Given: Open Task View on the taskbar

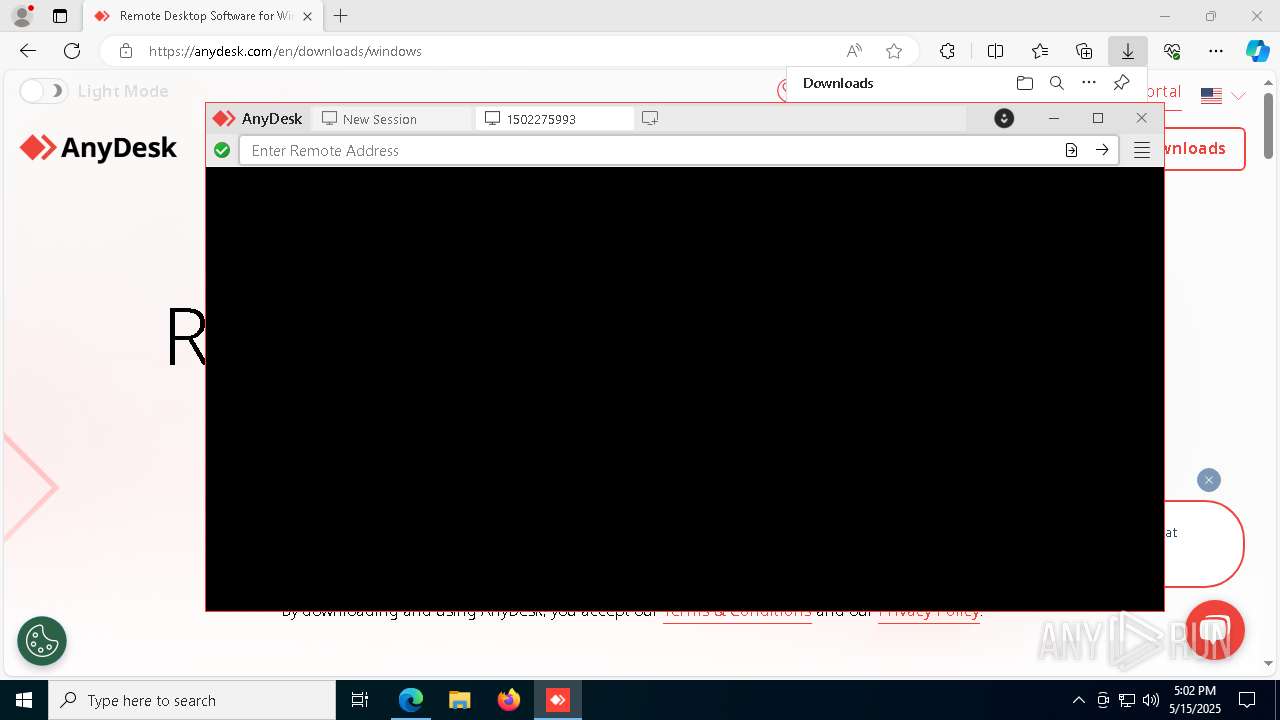Looking at the screenshot, I should pos(360,700).
